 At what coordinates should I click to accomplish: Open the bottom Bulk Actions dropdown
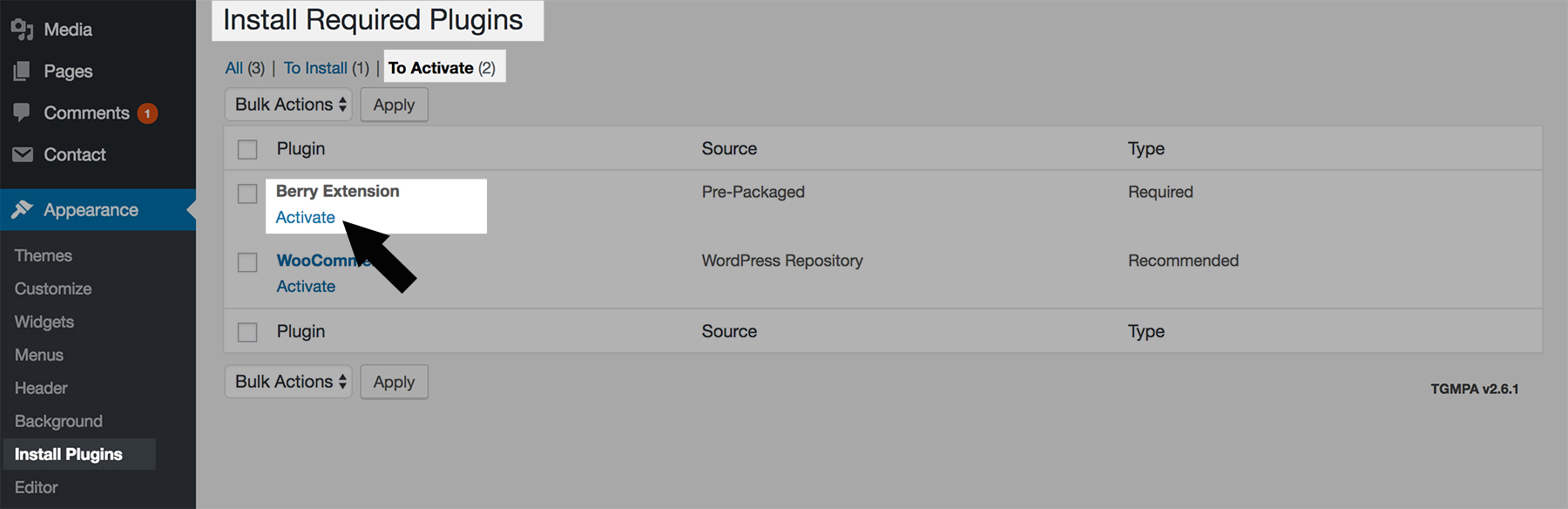coord(288,382)
